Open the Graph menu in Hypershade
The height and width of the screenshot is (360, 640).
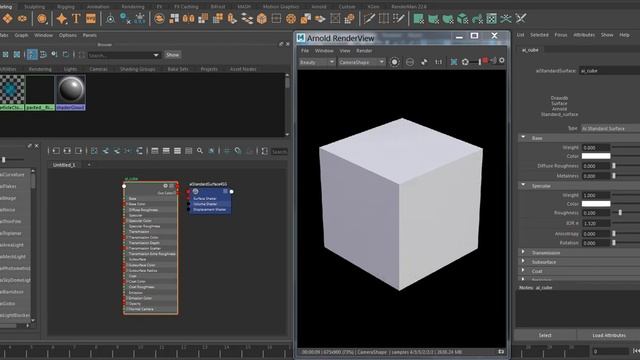(21, 35)
